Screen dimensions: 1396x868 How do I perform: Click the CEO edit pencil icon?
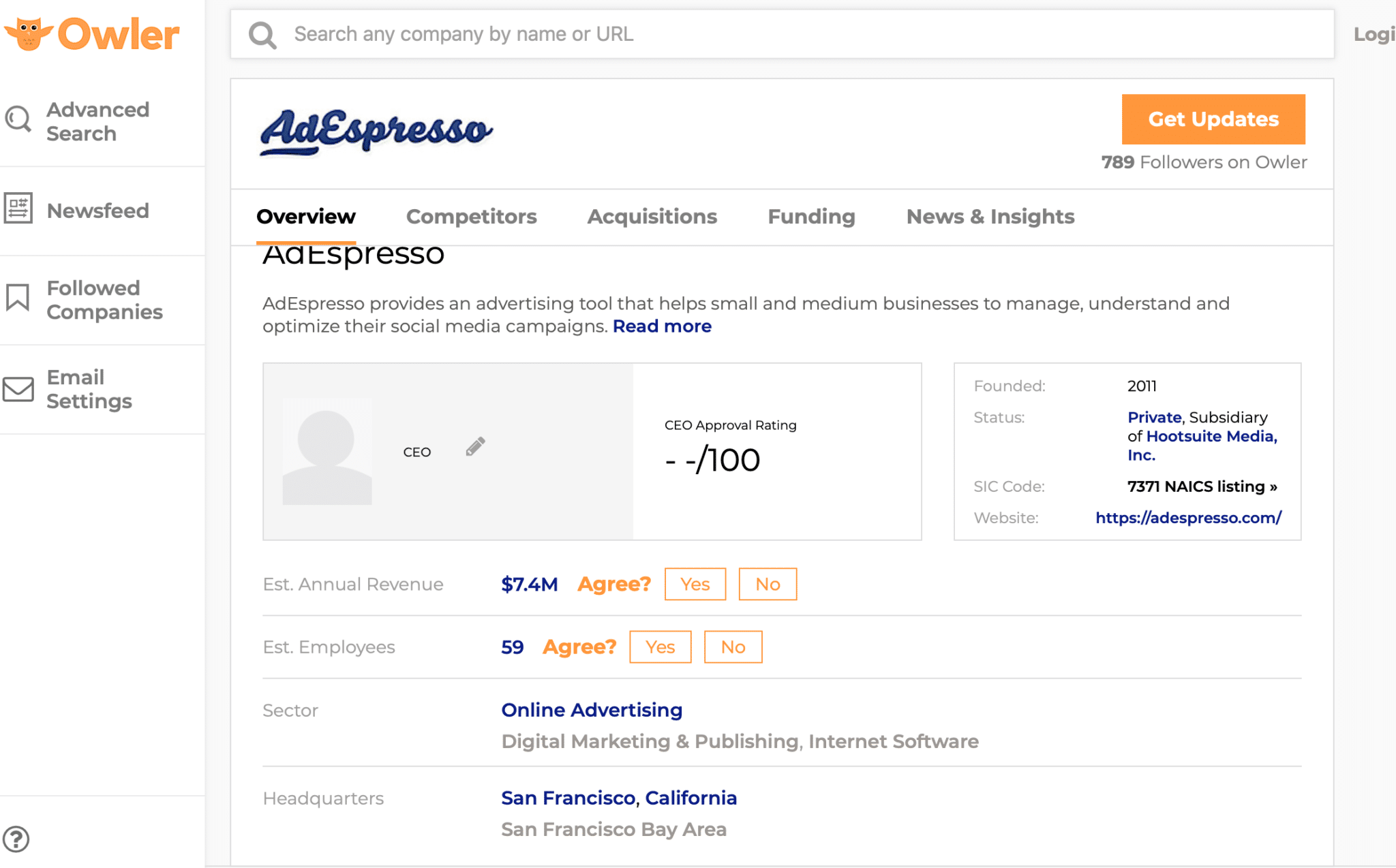pos(475,446)
